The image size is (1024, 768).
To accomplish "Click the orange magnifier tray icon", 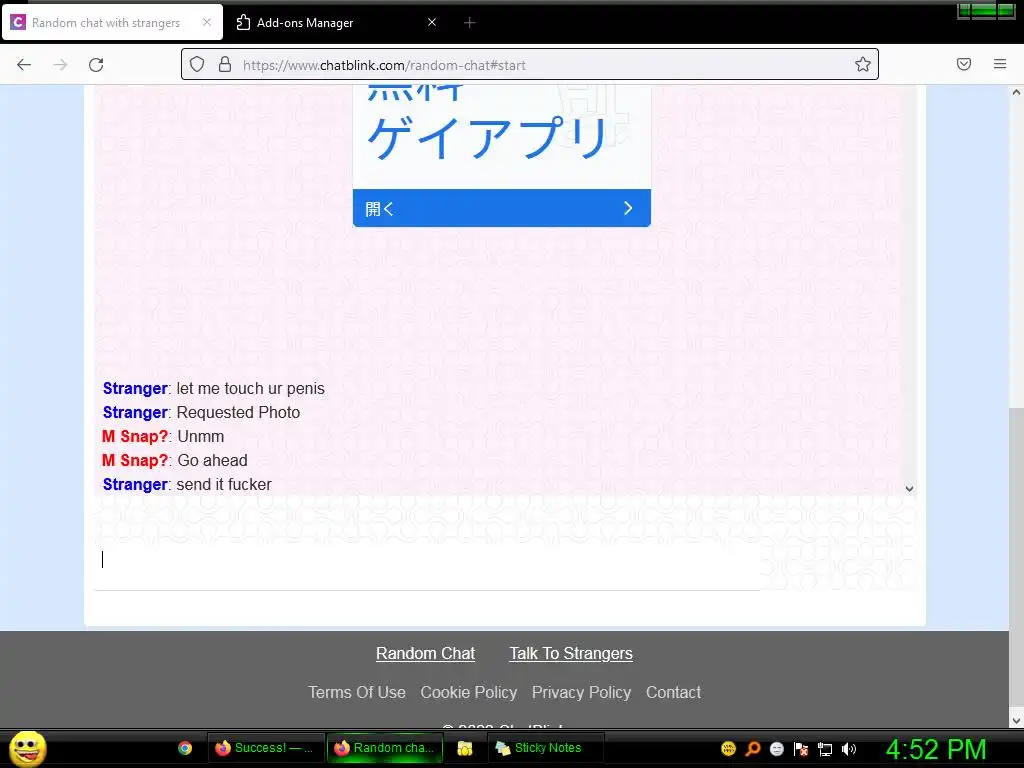I will (x=752, y=749).
